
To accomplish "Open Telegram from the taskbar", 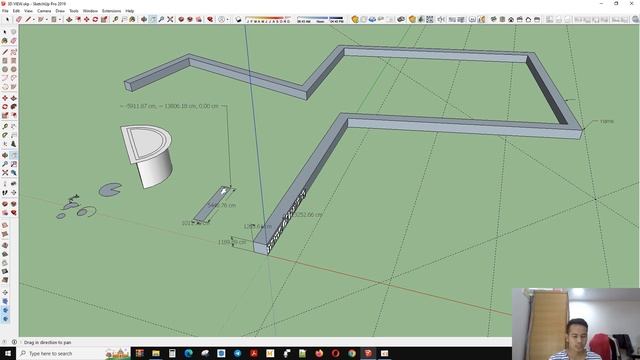I will [x=238, y=353].
